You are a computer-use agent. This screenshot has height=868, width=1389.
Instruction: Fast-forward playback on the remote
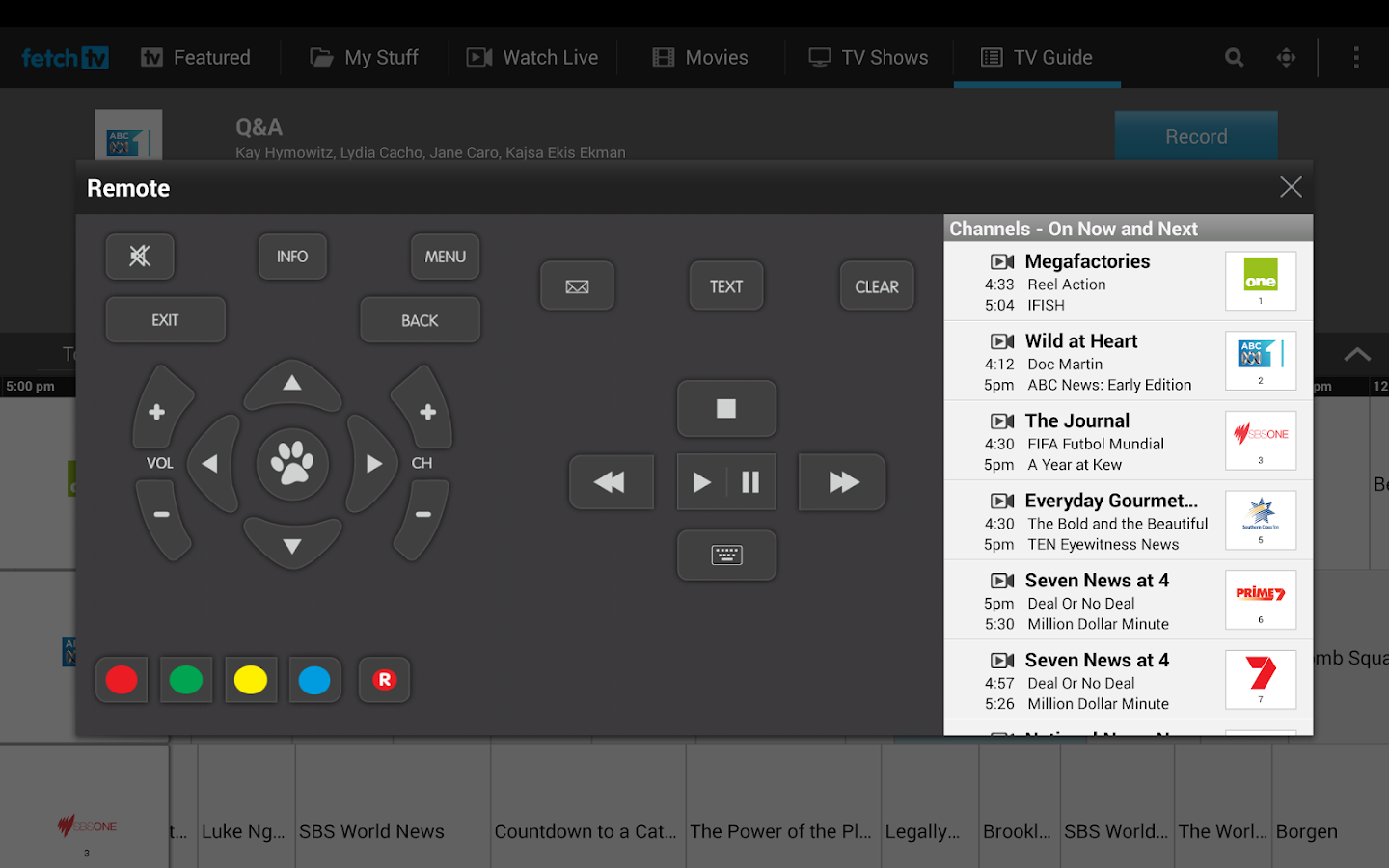pos(841,482)
